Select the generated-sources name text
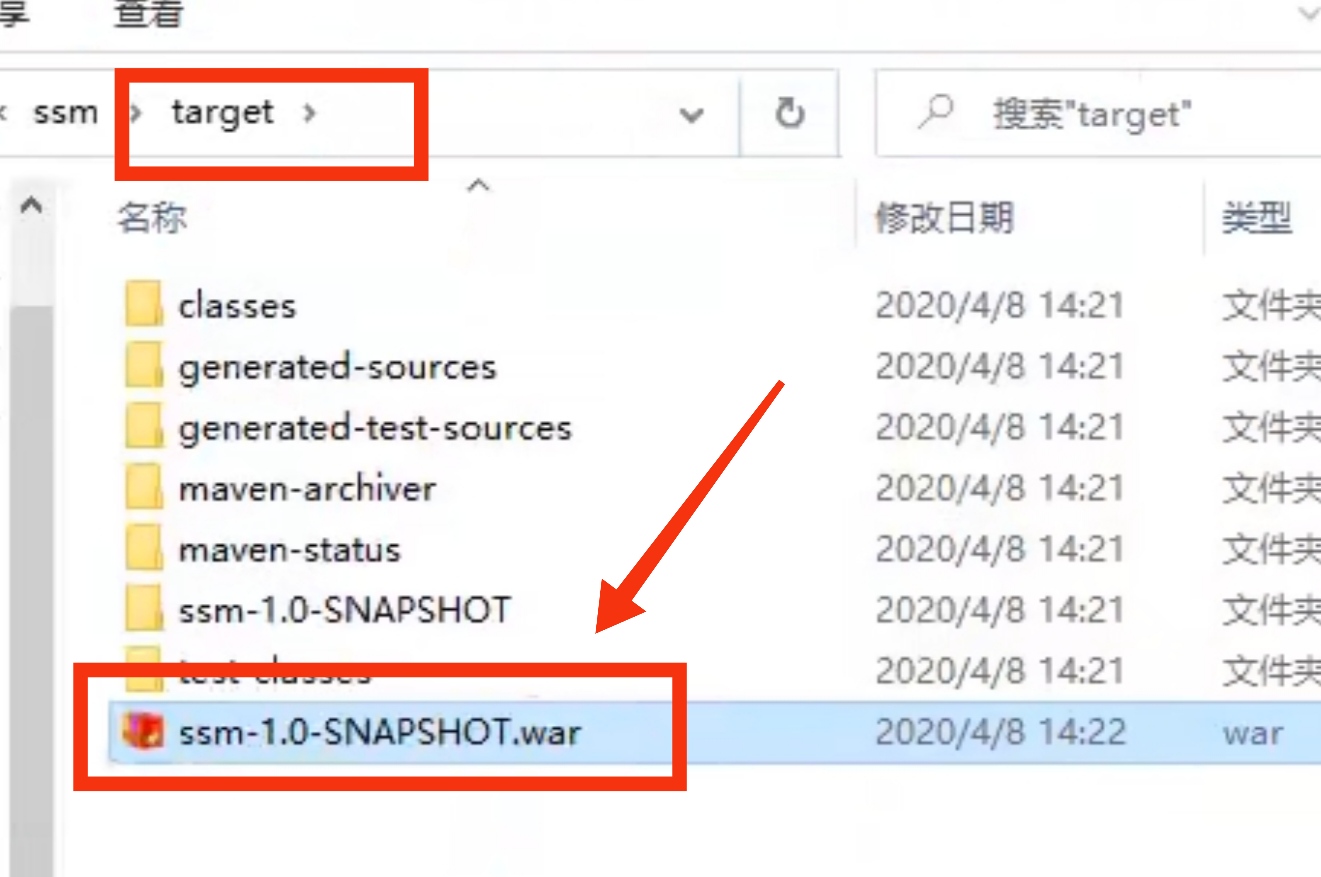Screen dimensions: 1321x877 pyautogui.click(x=337, y=368)
